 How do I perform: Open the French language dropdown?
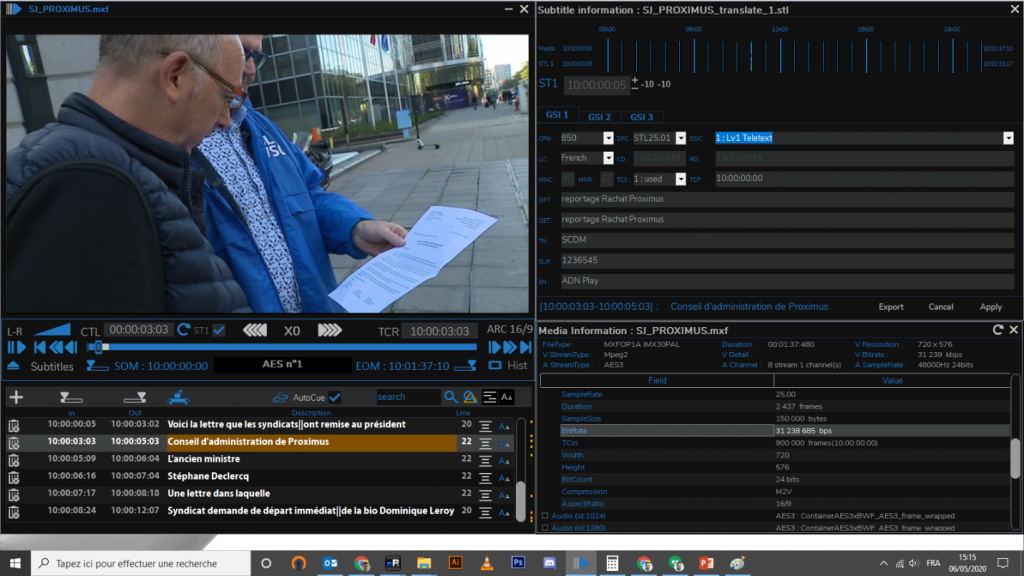coord(608,158)
